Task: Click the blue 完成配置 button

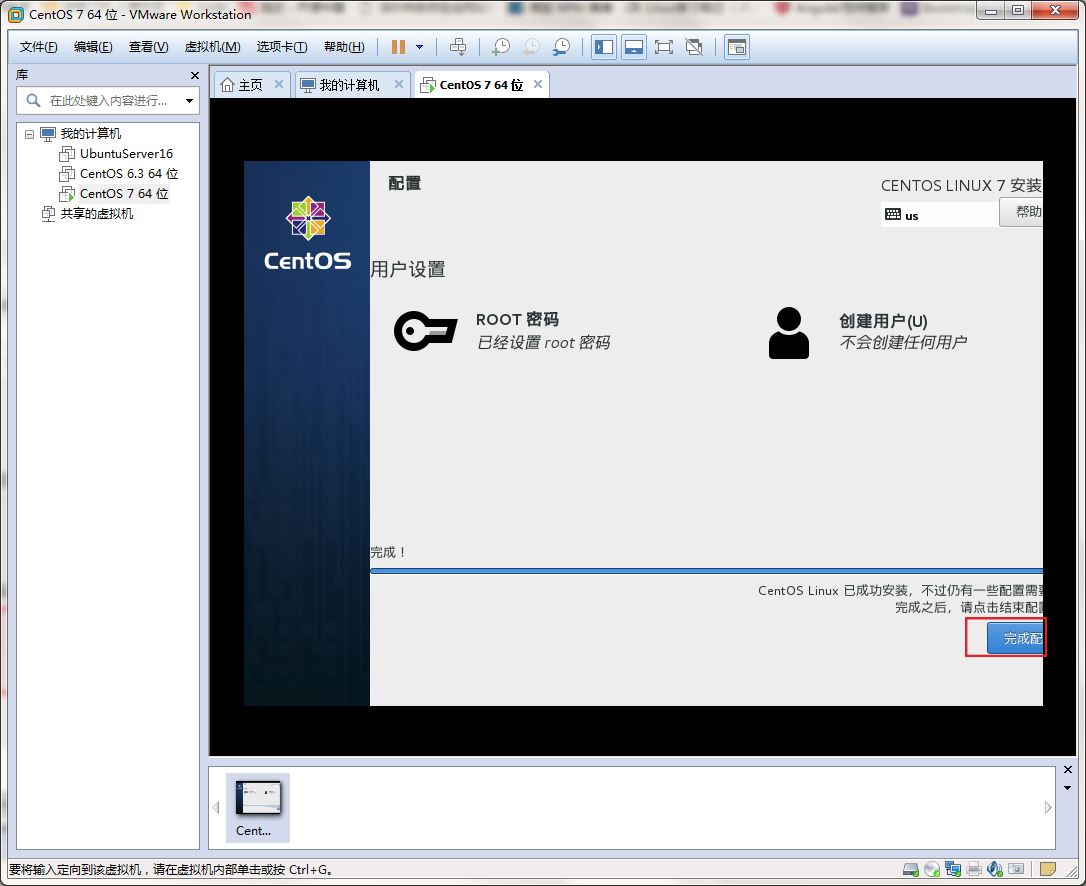Action: (x=1015, y=638)
